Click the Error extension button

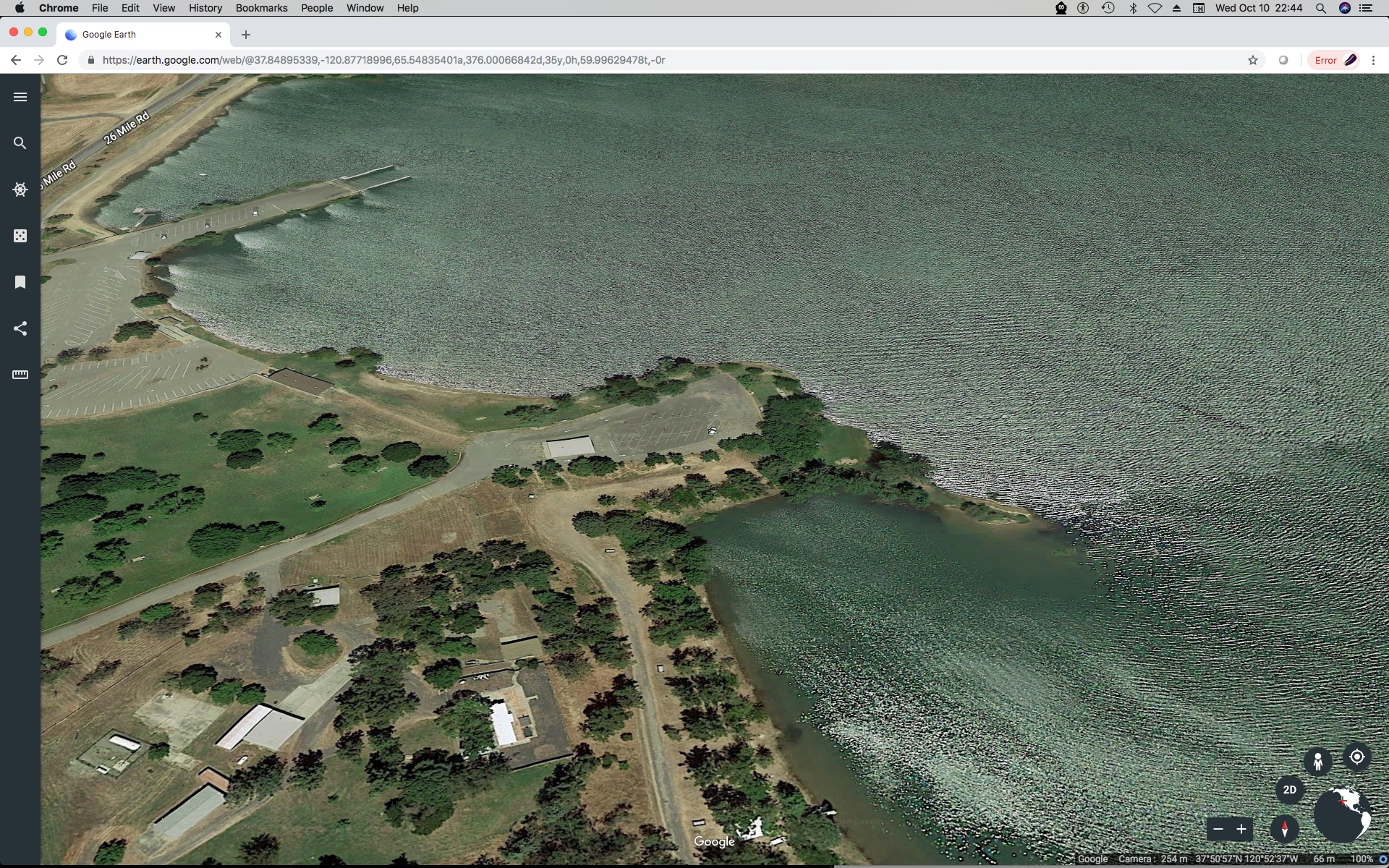[x=1335, y=60]
